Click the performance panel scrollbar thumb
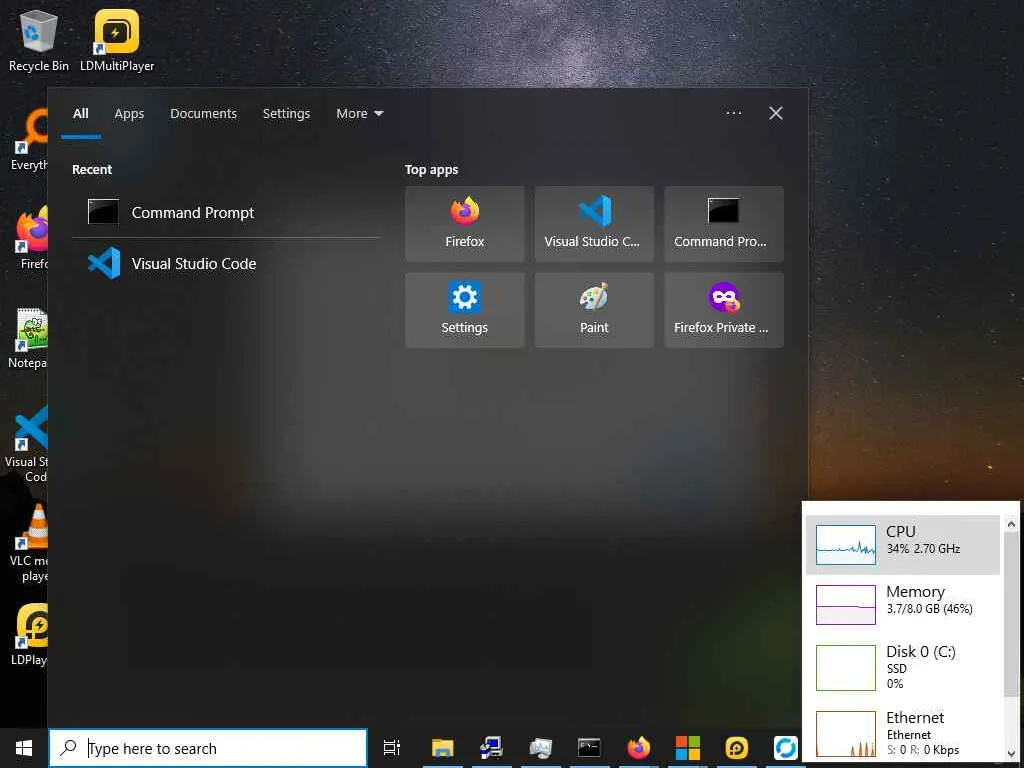The height and width of the screenshot is (768, 1024). 1011,614
